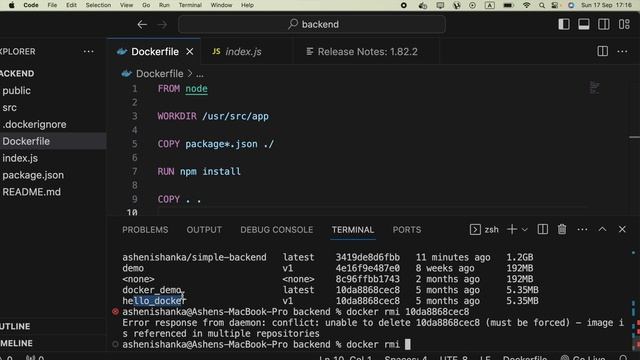Open the launch profile dropdown arrow

pyautogui.click(x=525, y=230)
